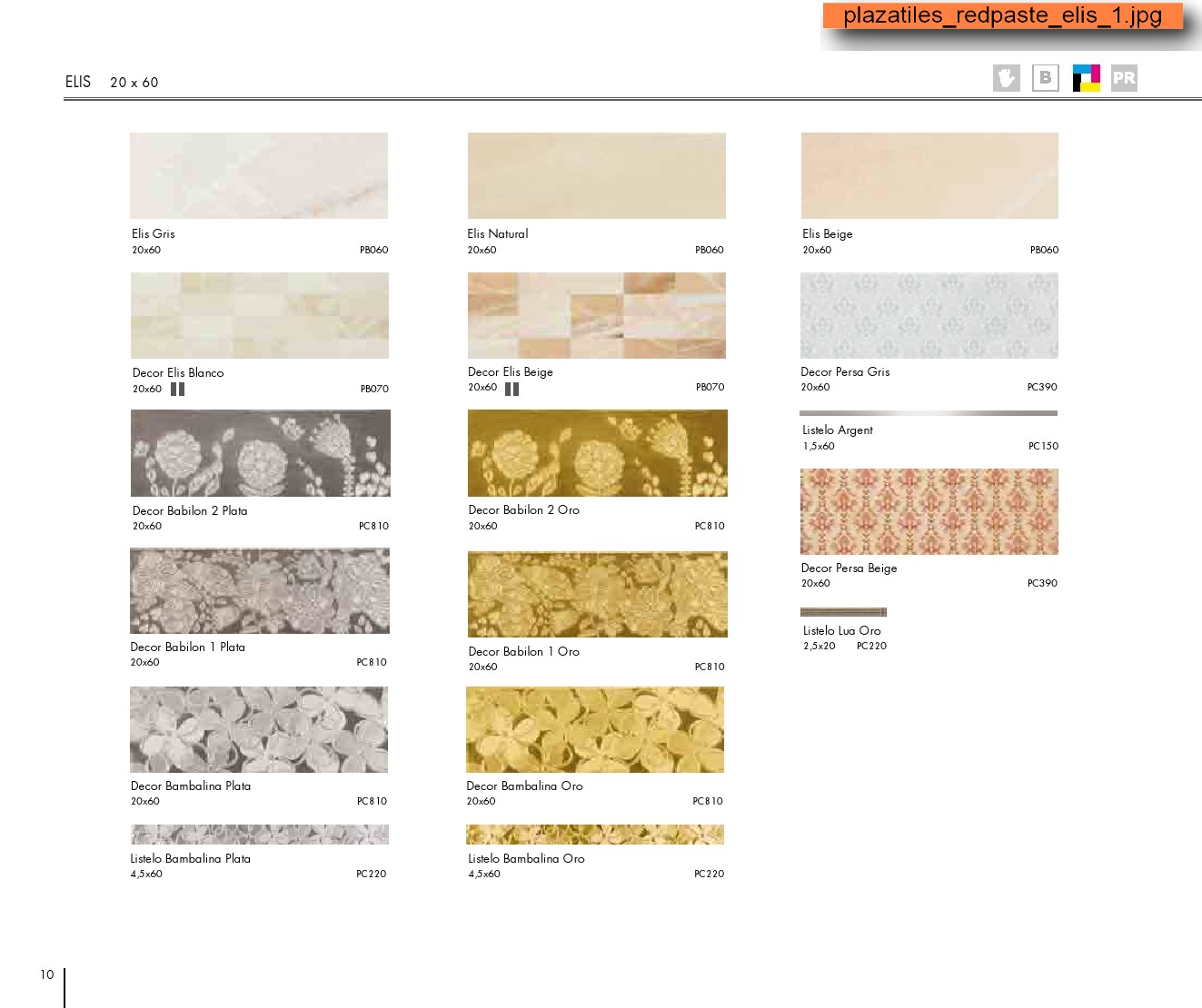Click the 'Decor Persa Beige' caption
Screen dimensions: 1202x1008
[x=849, y=568]
